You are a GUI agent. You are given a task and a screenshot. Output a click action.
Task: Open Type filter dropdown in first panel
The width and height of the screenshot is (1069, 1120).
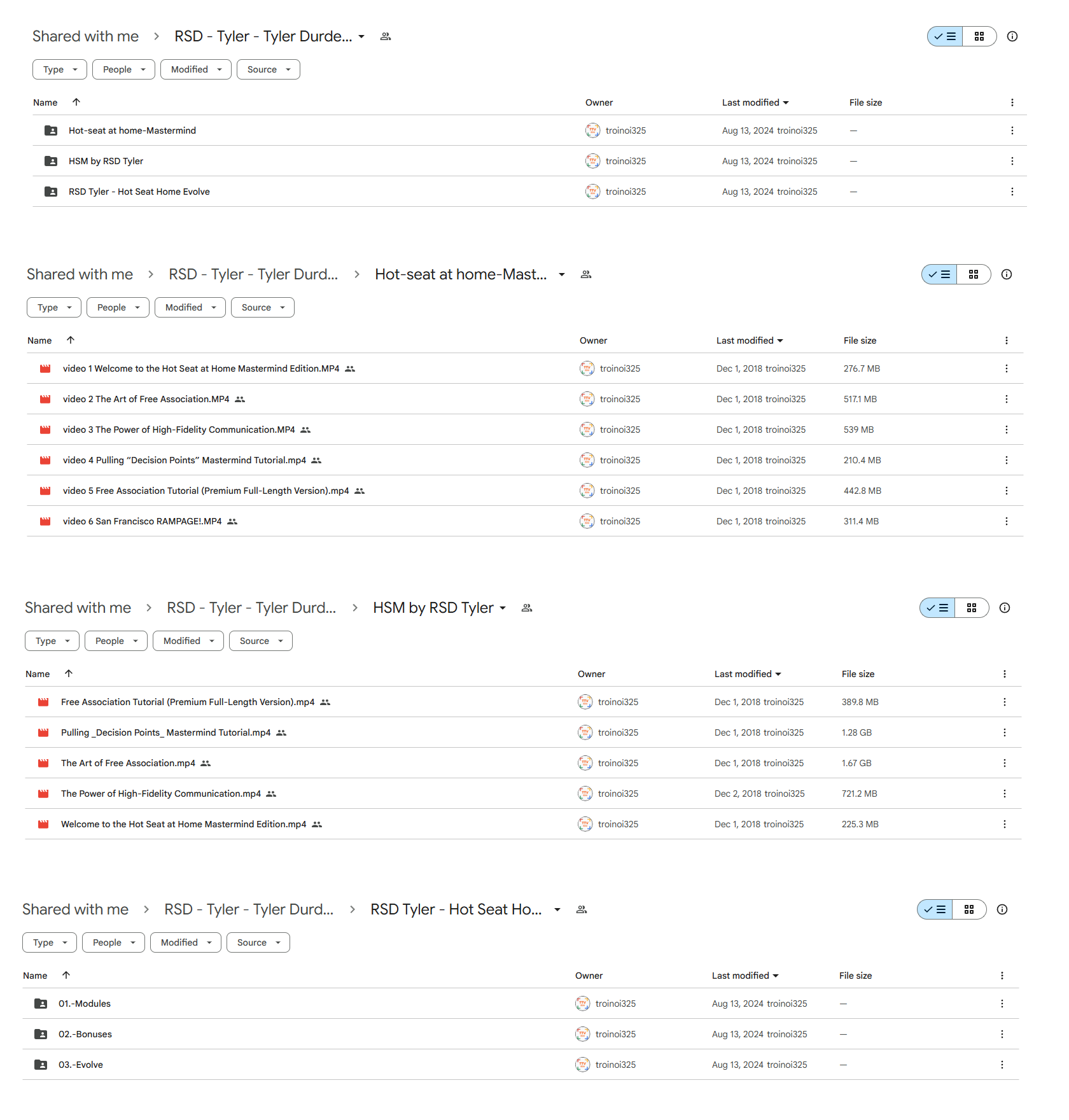point(60,69)
